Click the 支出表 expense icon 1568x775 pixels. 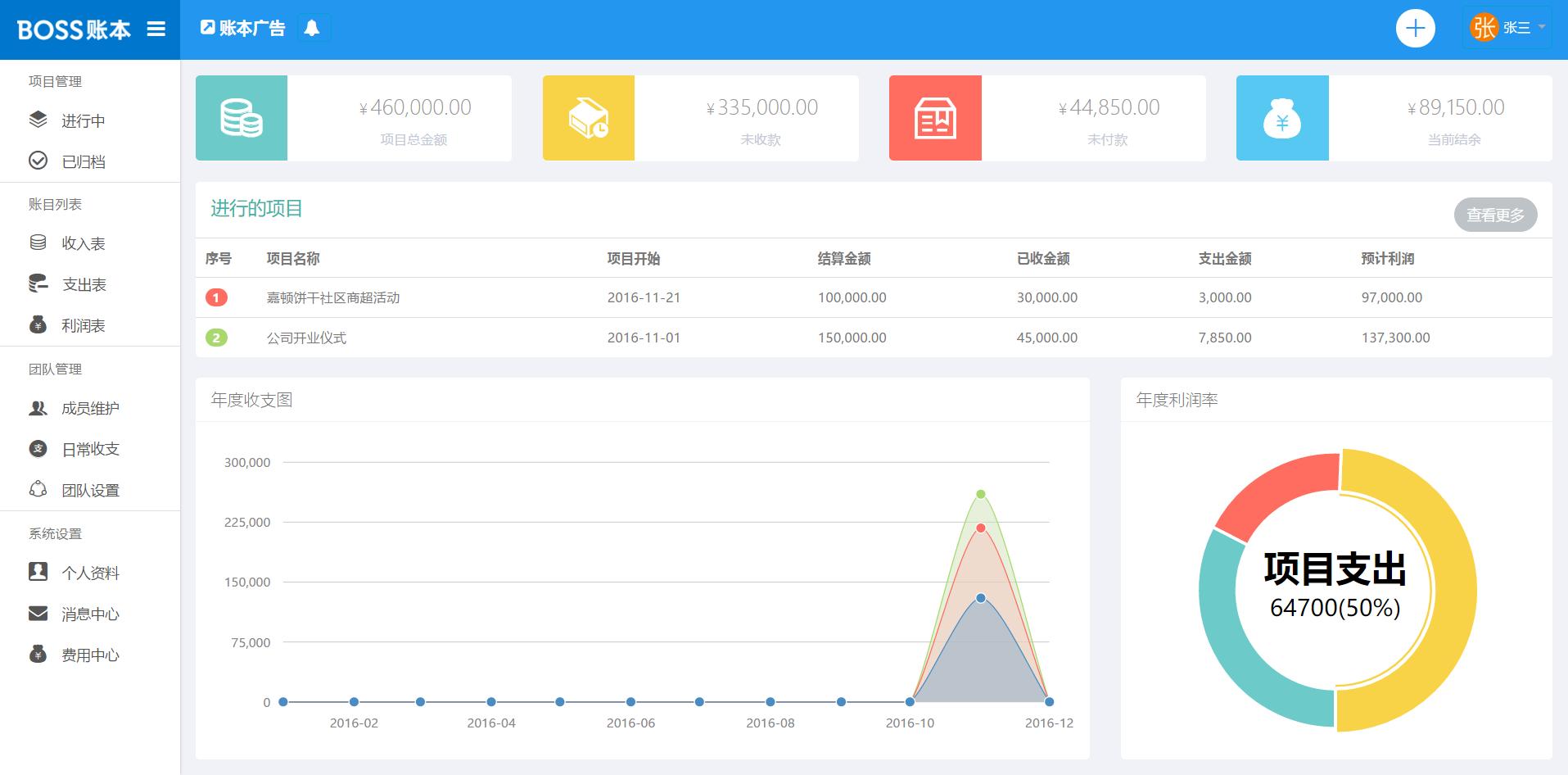click(x=38, y=284)
